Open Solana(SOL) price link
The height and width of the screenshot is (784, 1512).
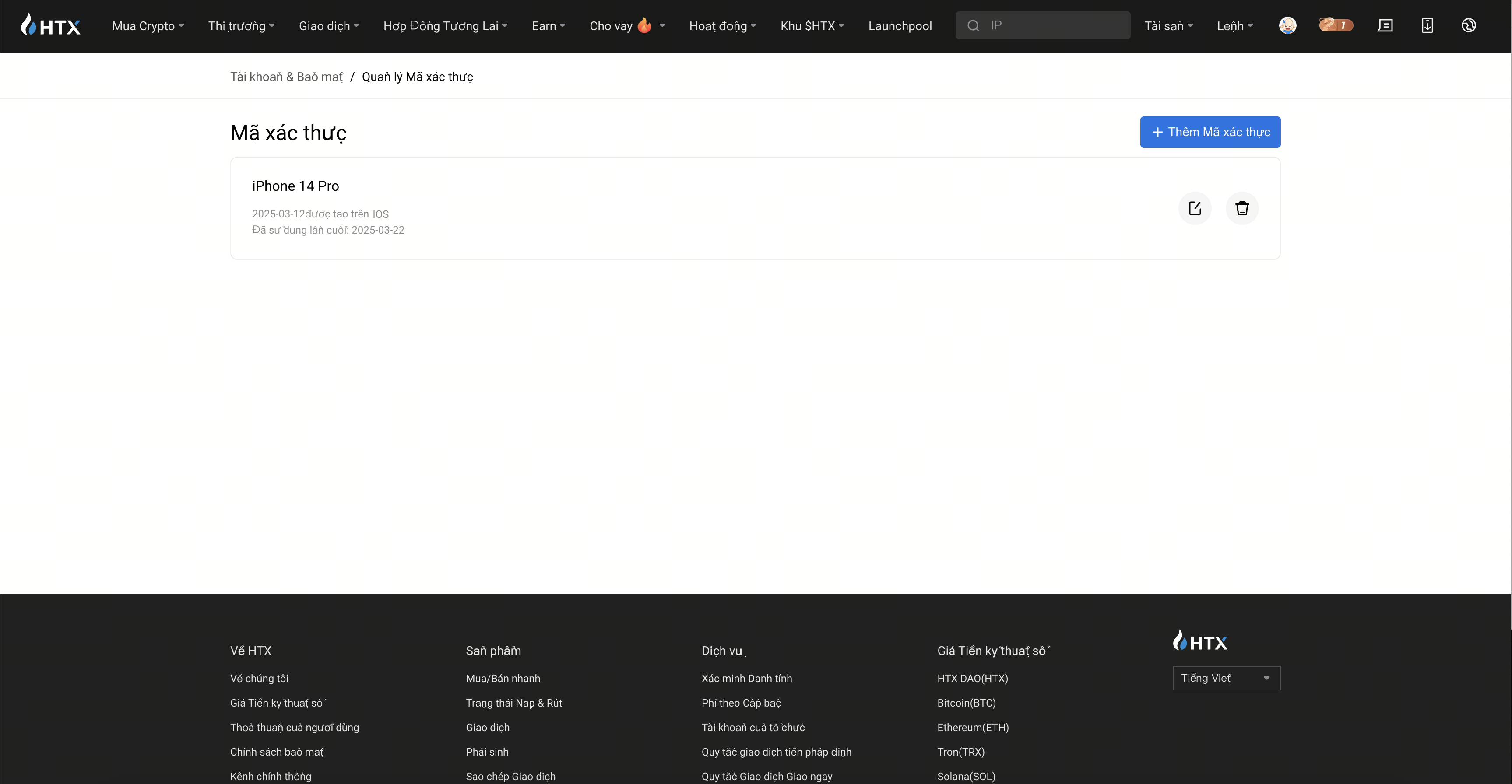point(966,777)
